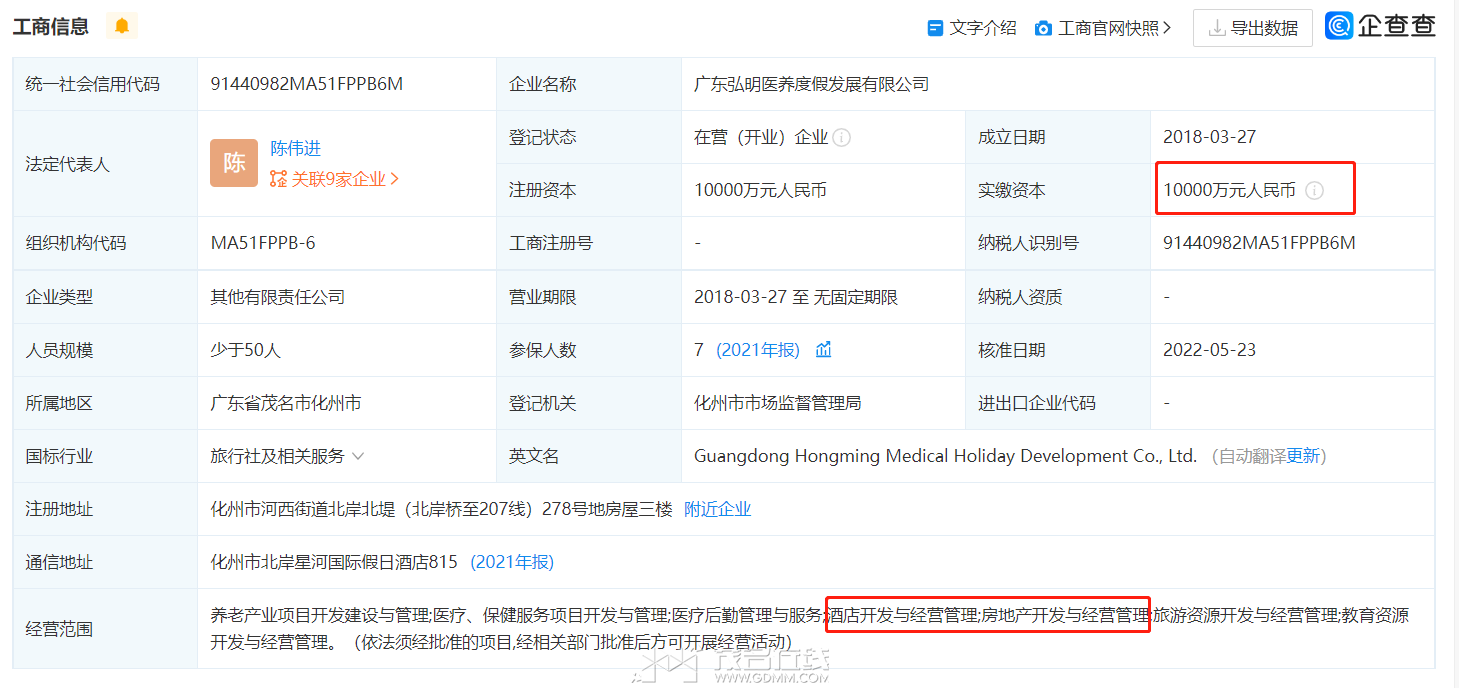Click the 更新 link for English name
This screenshot has width=1459, height=688.
point(1303,456)
